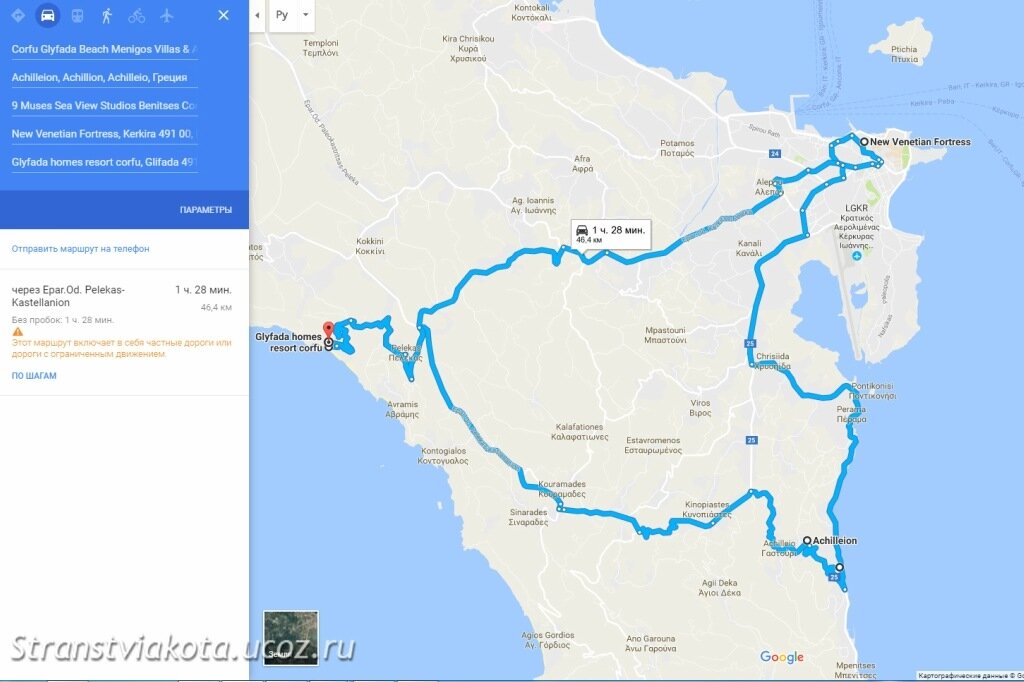Select the public transit mode icon
This screenshot has height=682, width=1024.
coord(77,16)
